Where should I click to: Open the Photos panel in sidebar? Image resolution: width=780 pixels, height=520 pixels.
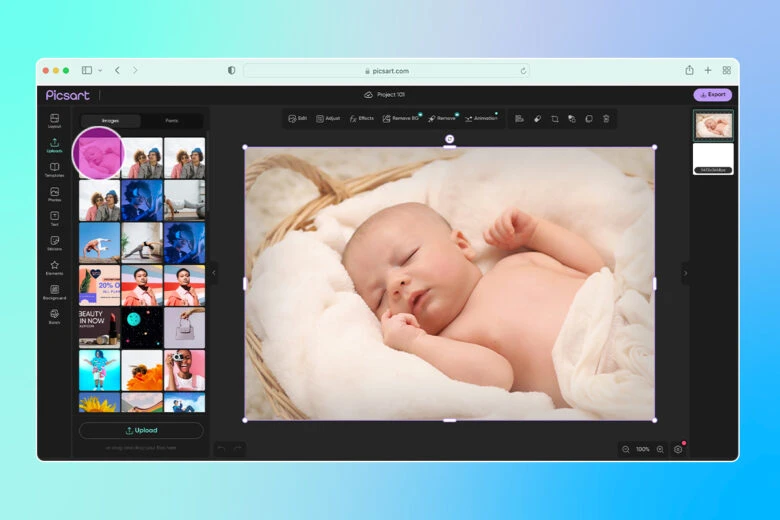[54, 194]
